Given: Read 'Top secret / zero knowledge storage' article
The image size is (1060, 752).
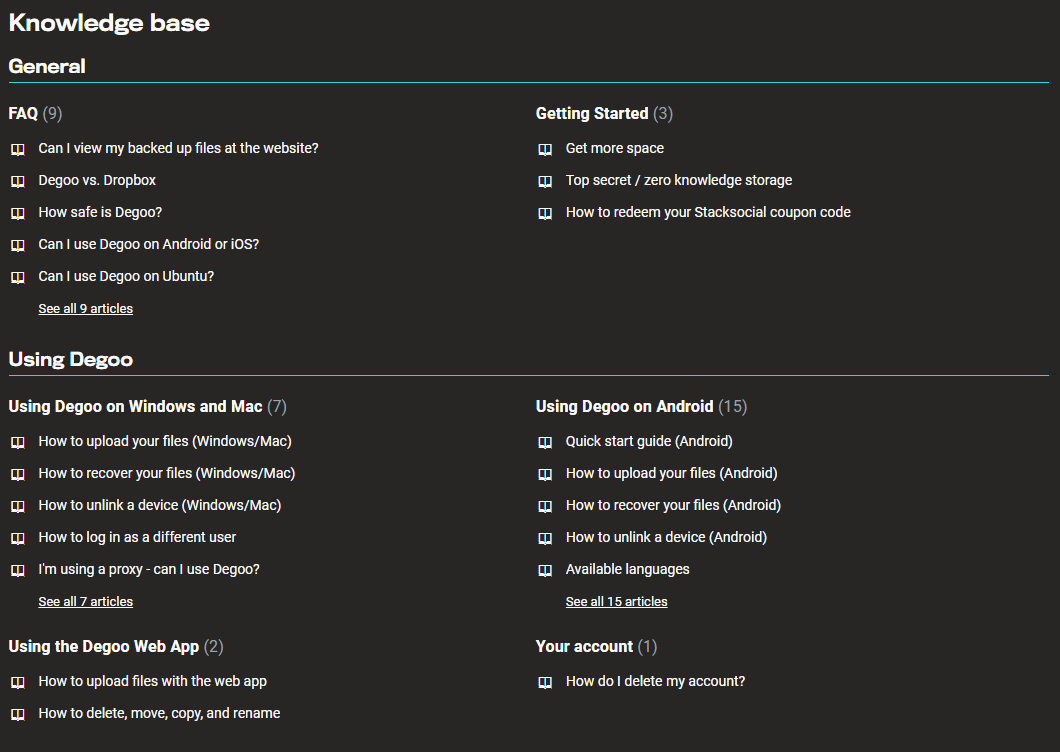Looking at the screenshot, I should click(679, 180).
